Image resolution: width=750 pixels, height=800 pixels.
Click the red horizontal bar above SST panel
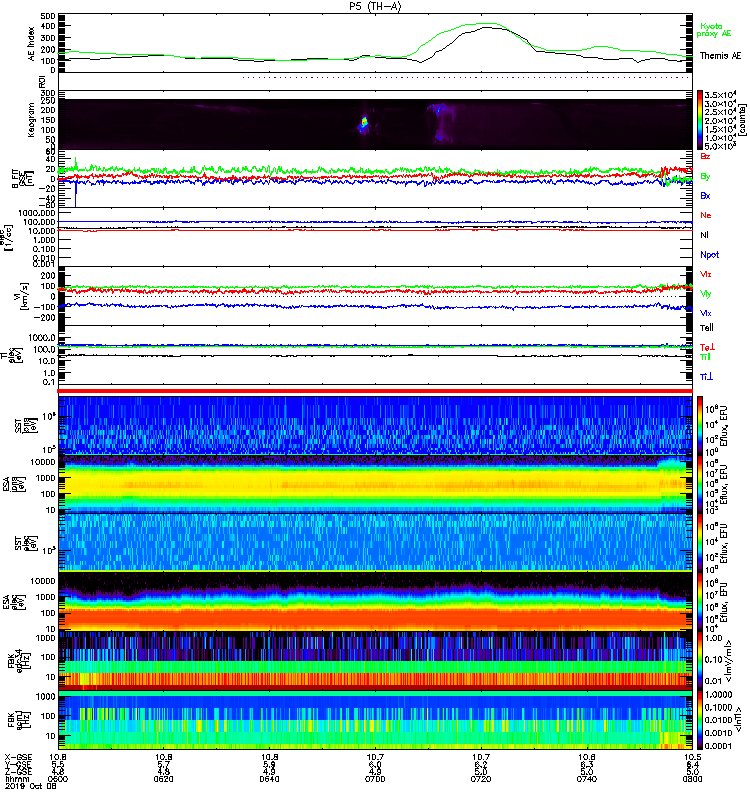coord(375,391)
